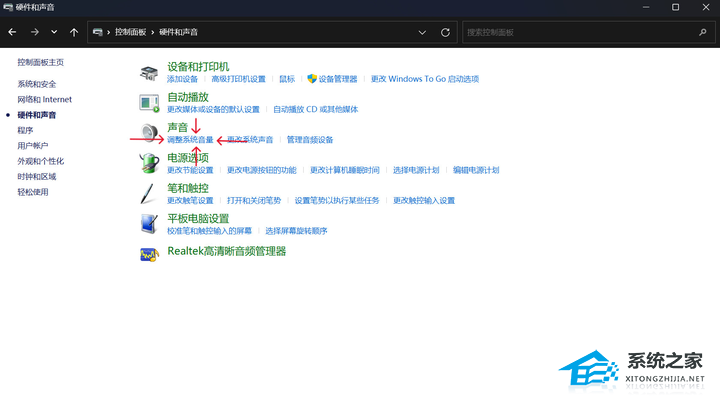Click the Power Options battery icon
This screenshot has height=397, width=720.
tap(149, 163)
